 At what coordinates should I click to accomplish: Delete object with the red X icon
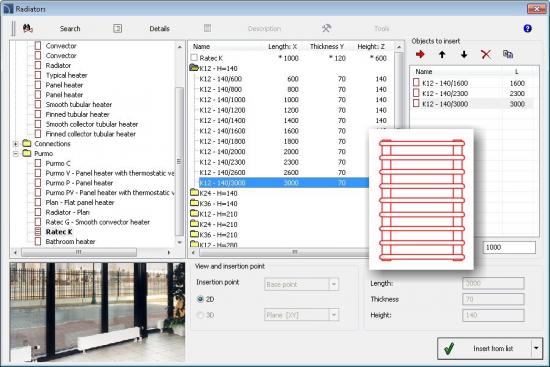(x=486, y=54)
